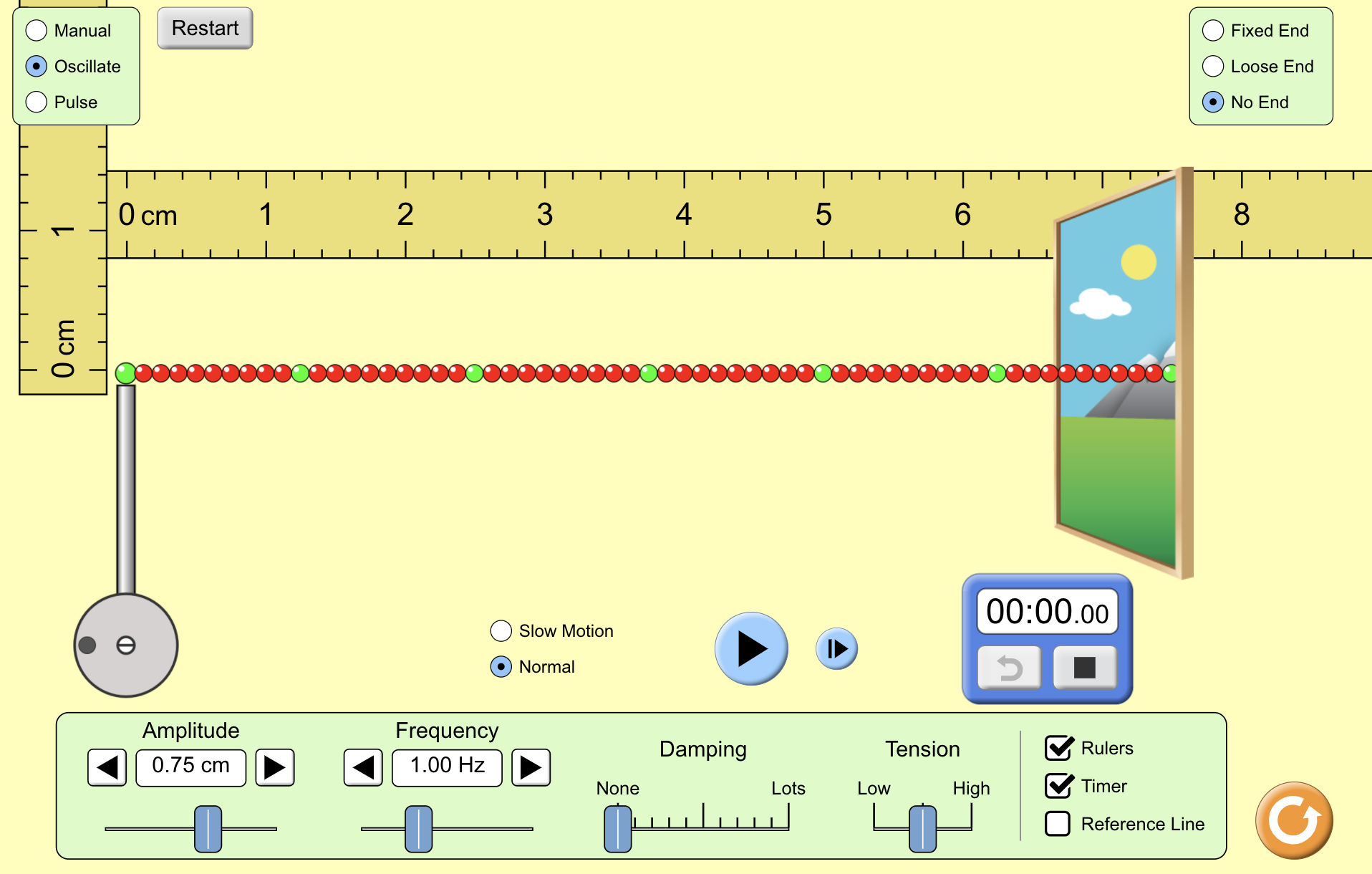Viewport: 1372px width, 874px height.
Task: Click the Tension slider handle
Action: click(x=923, y=829)
